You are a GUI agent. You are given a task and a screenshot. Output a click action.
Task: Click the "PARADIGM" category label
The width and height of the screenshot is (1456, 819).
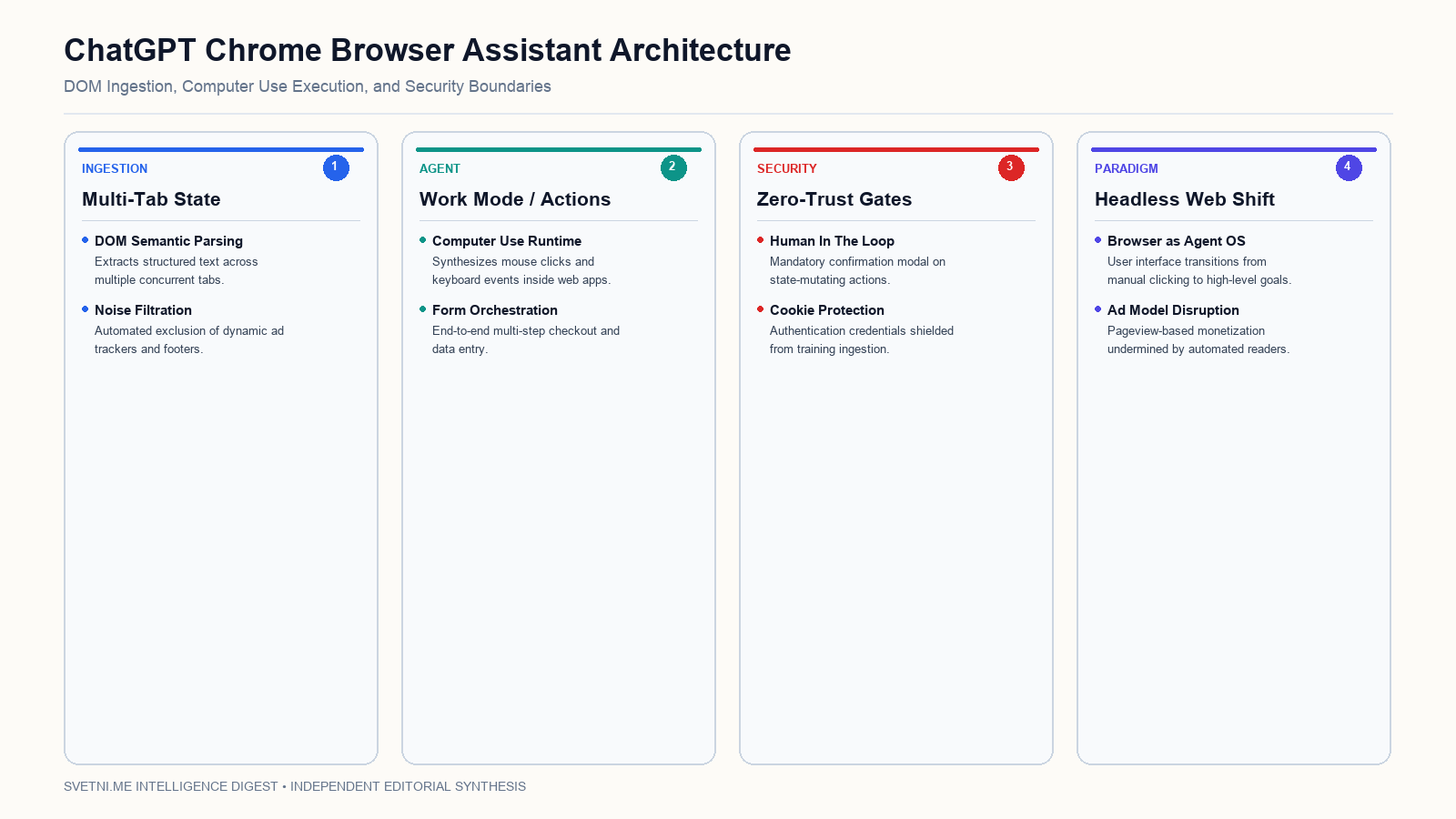click(x=1127, y=168)
